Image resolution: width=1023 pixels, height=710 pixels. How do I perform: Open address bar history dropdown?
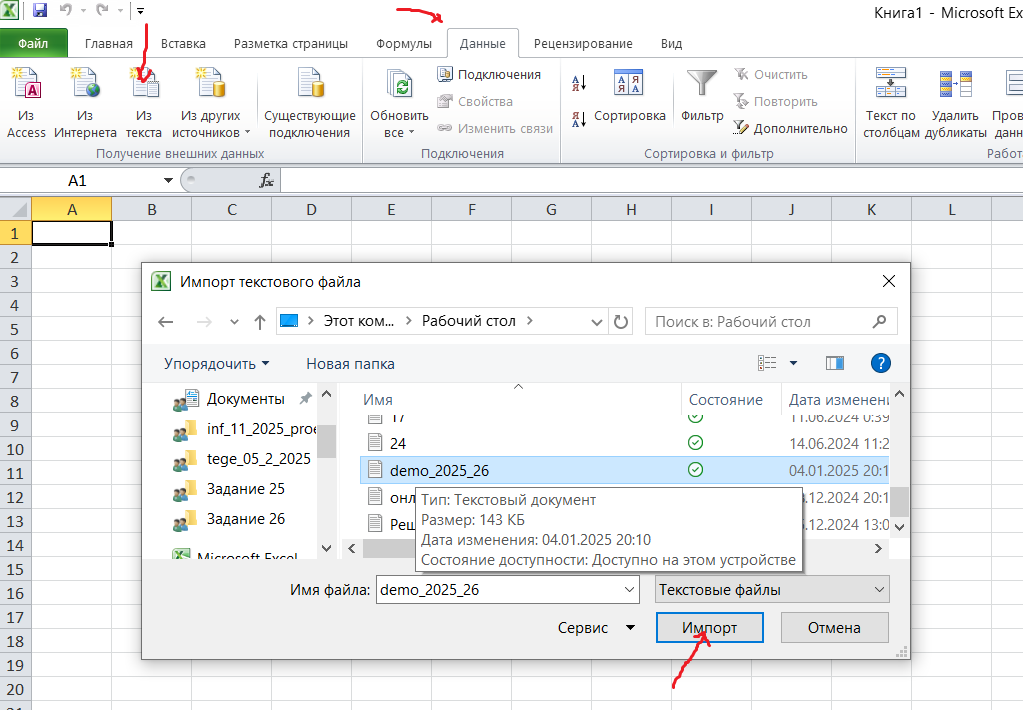(x=596, y=322)
